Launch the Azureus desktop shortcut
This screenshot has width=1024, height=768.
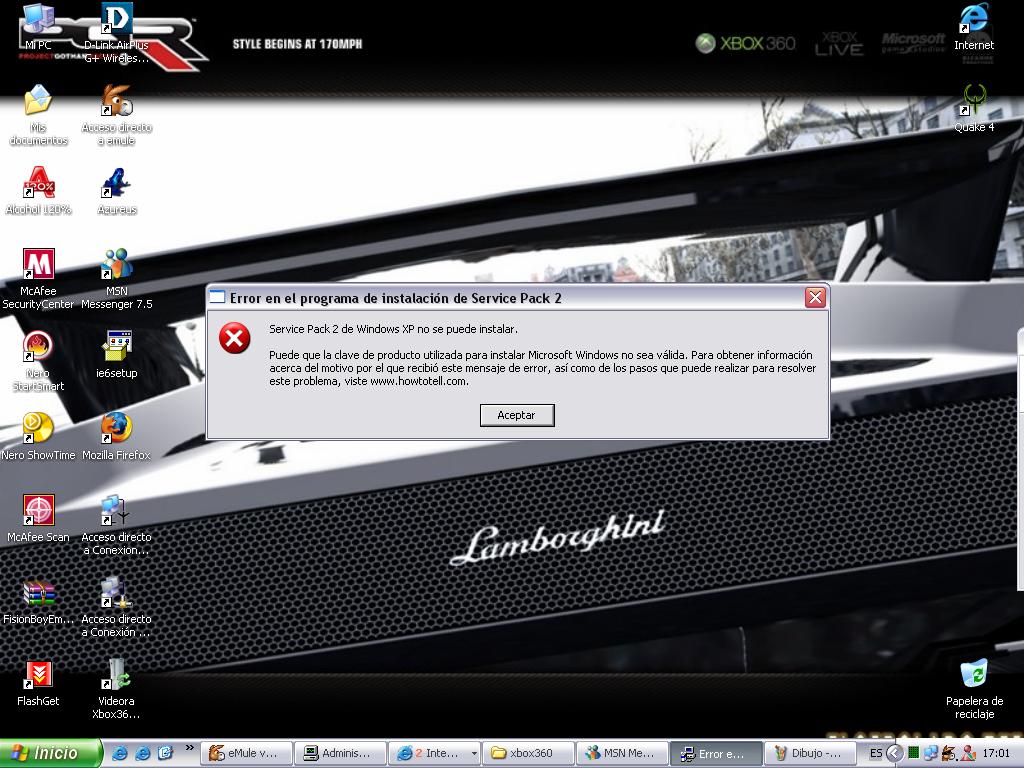click(116, 191)
